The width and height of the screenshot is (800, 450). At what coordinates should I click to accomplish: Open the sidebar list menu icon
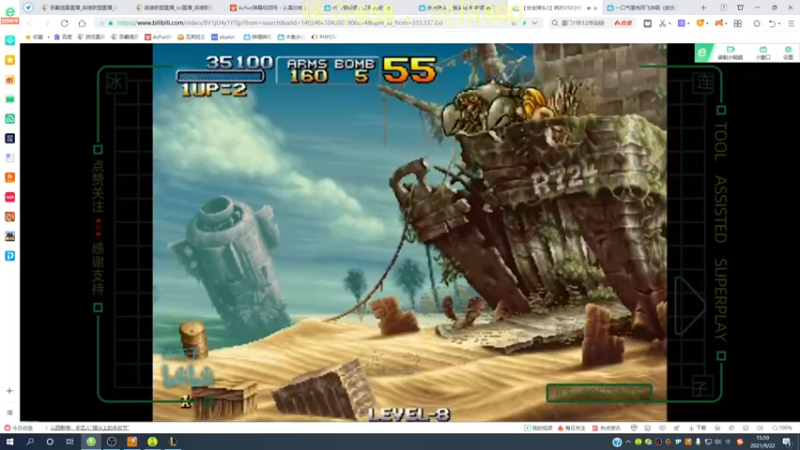tap(9, 412)
